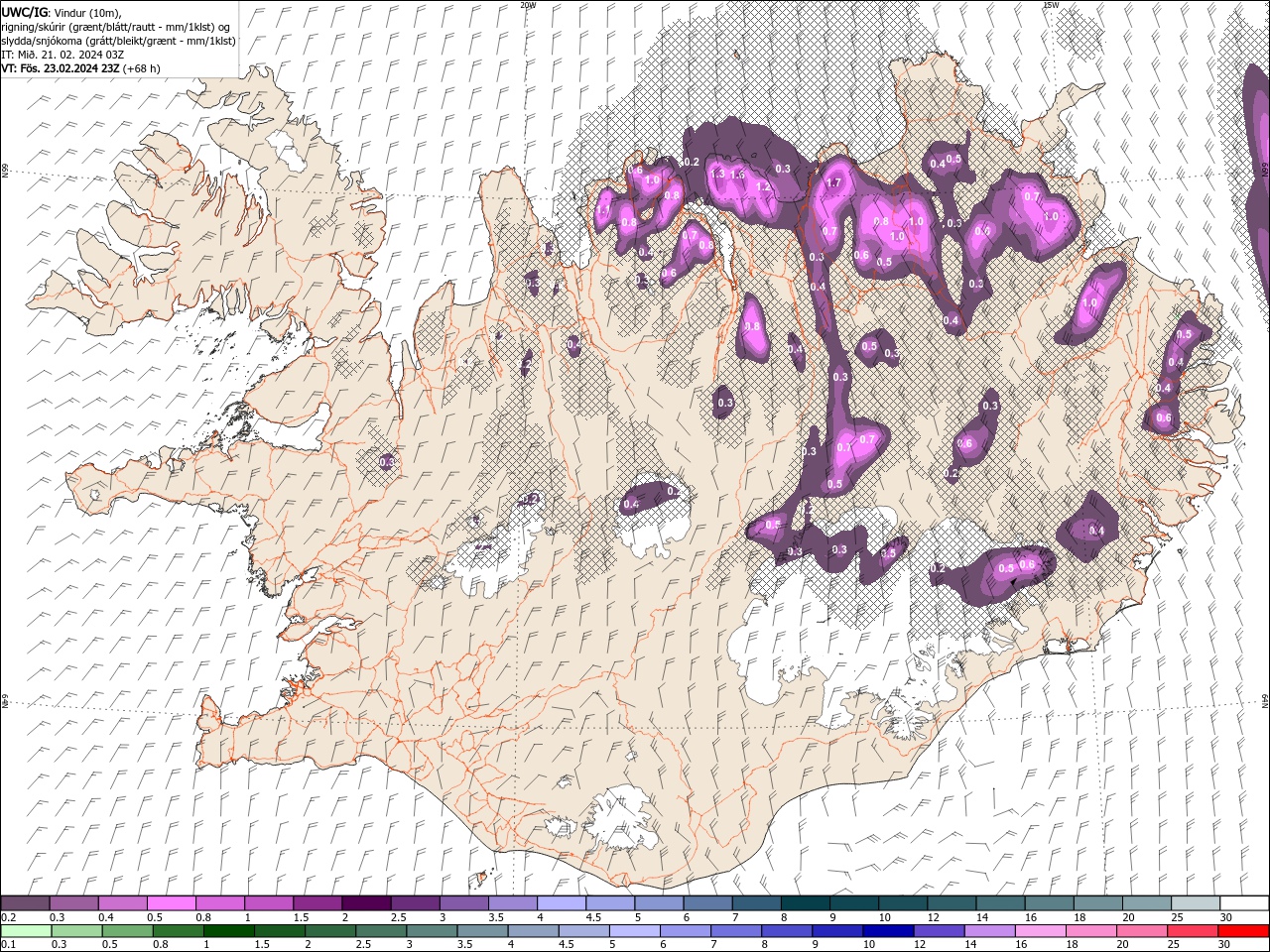Click the '1.6' precipitation value on the map

[737, 175]
